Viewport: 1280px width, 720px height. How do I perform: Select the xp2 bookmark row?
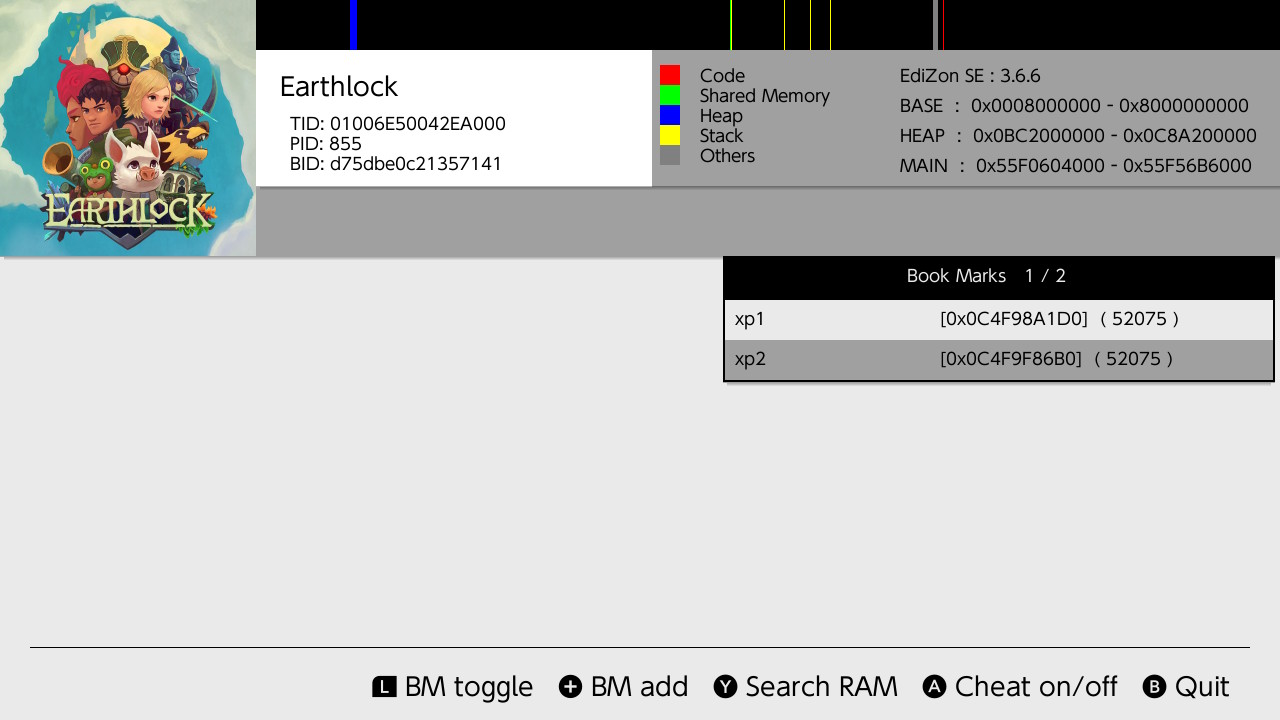[x=998, y=360]
